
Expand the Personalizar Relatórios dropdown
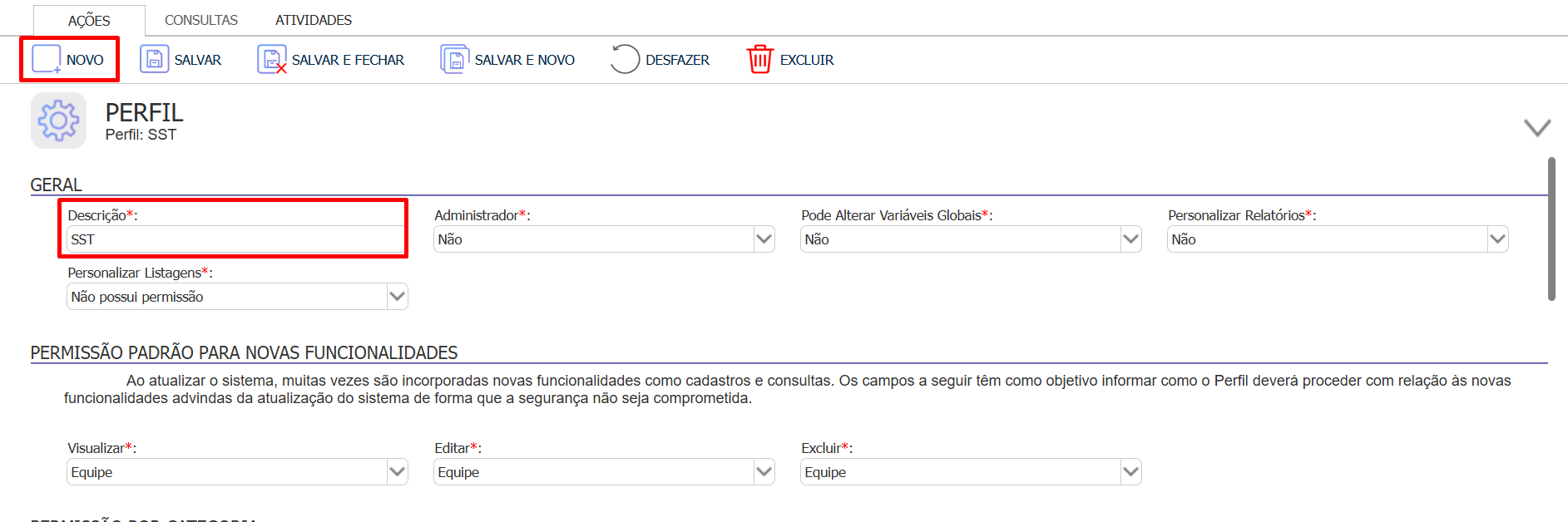[1338, 239]
